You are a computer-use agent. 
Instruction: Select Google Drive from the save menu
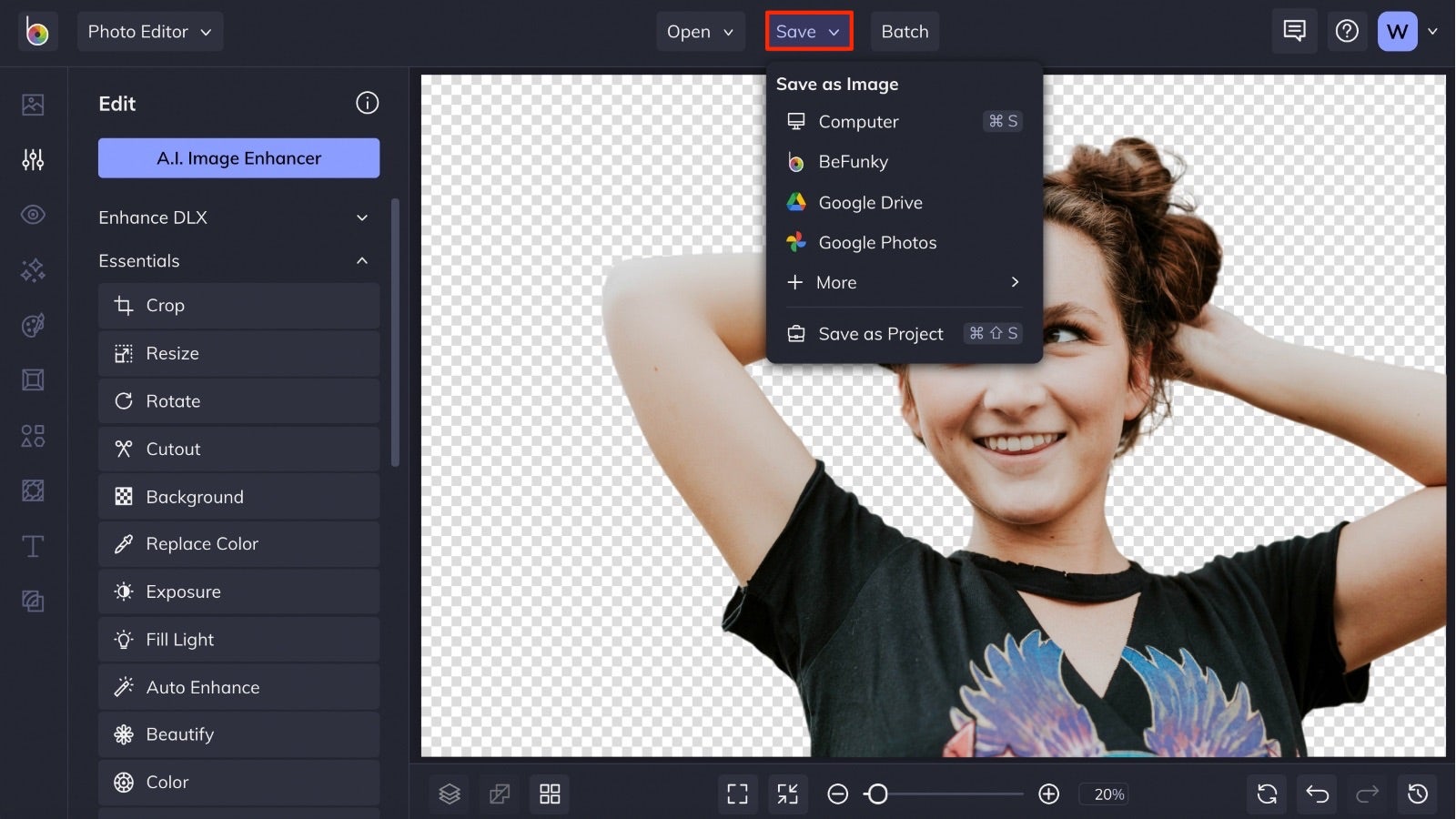click(871, 202)
